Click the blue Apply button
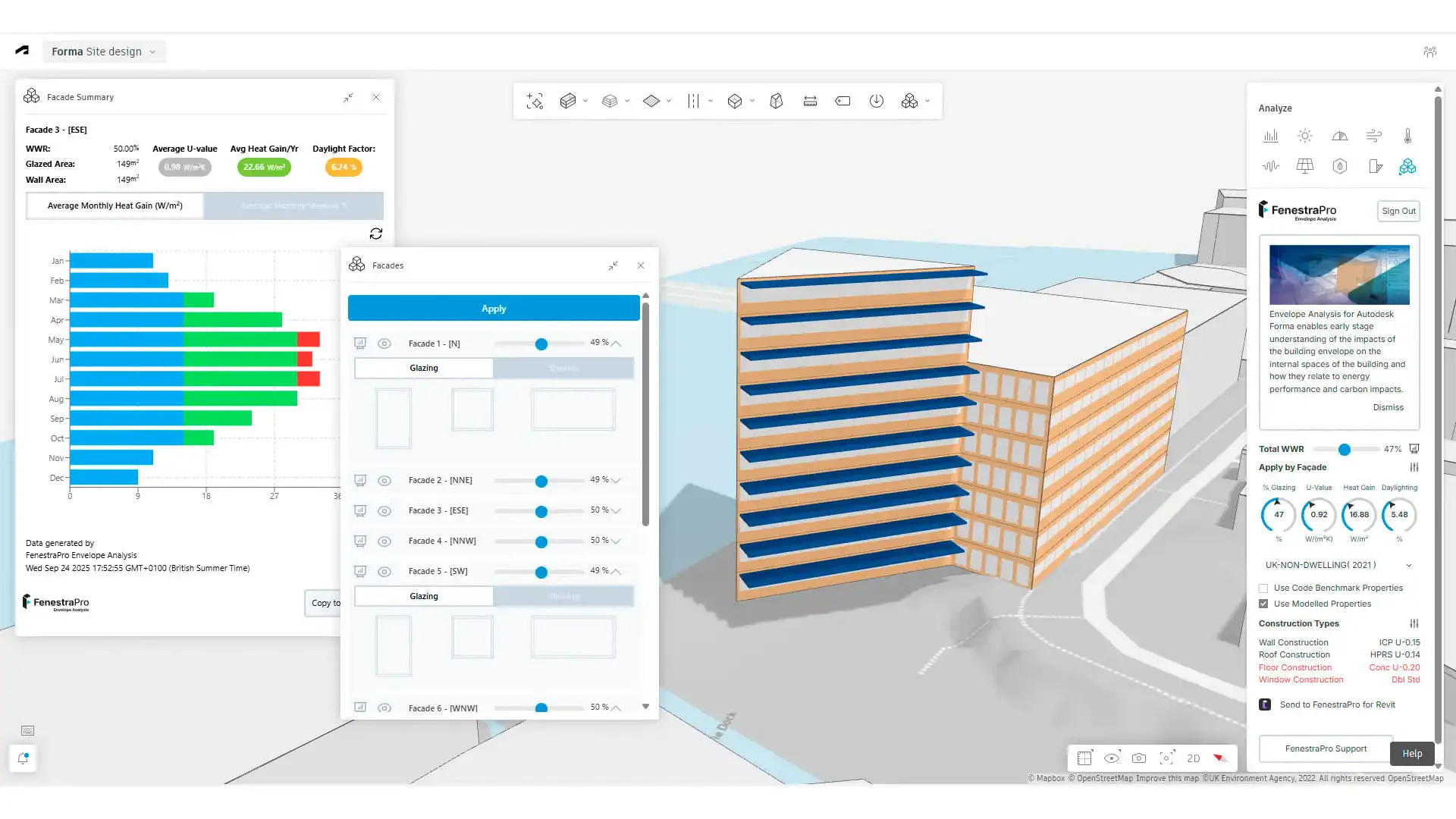 coord(494,309)
